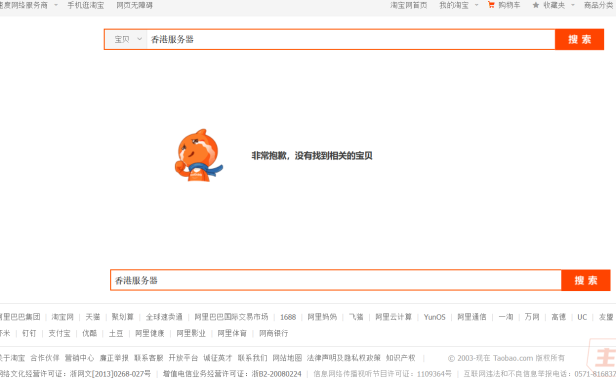
Task: Open the UC footer link
Action: coord(582,317)
